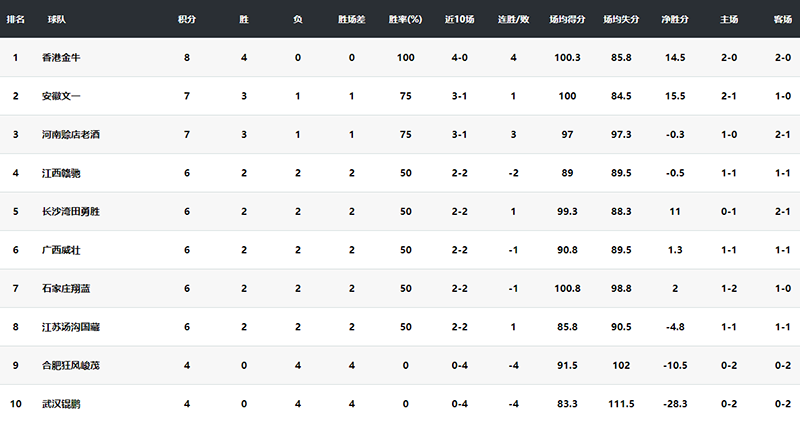Click the 场均得分 column header
Image resolution: width=800 pixels, height=422 pixels.
pyautogui.click(x=567, y=19)
